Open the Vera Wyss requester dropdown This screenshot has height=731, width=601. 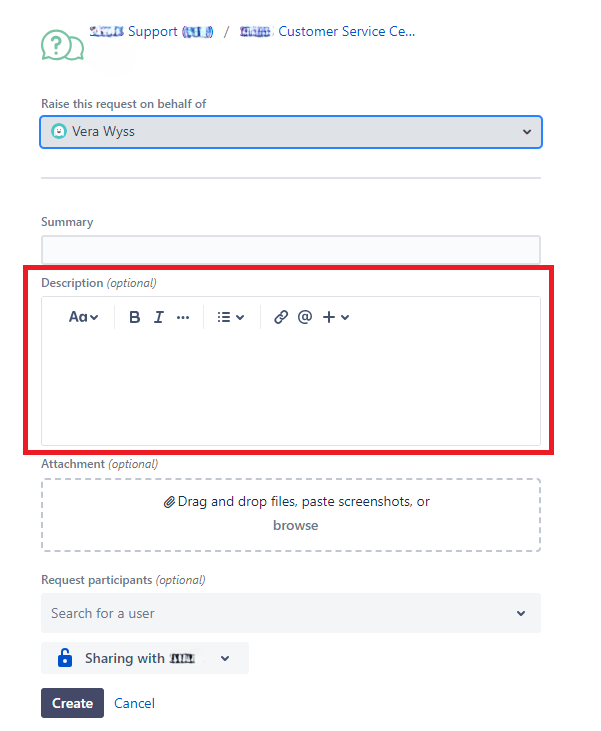[x=291, y=132]
